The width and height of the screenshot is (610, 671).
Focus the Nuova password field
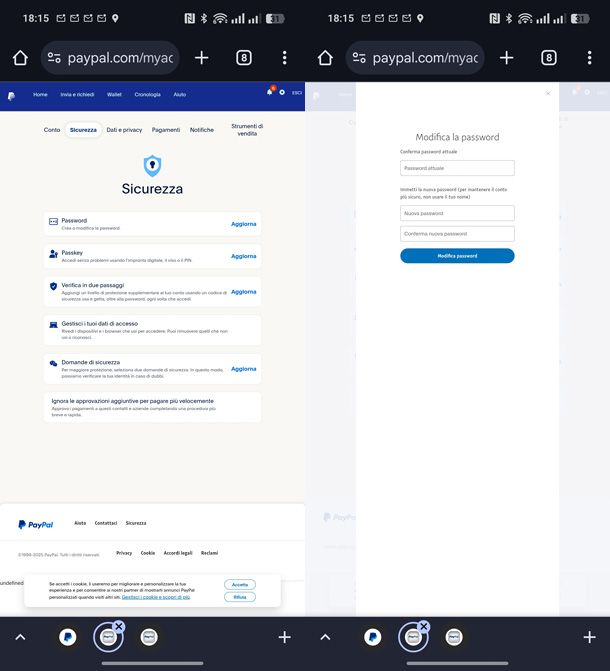(457, 213)
